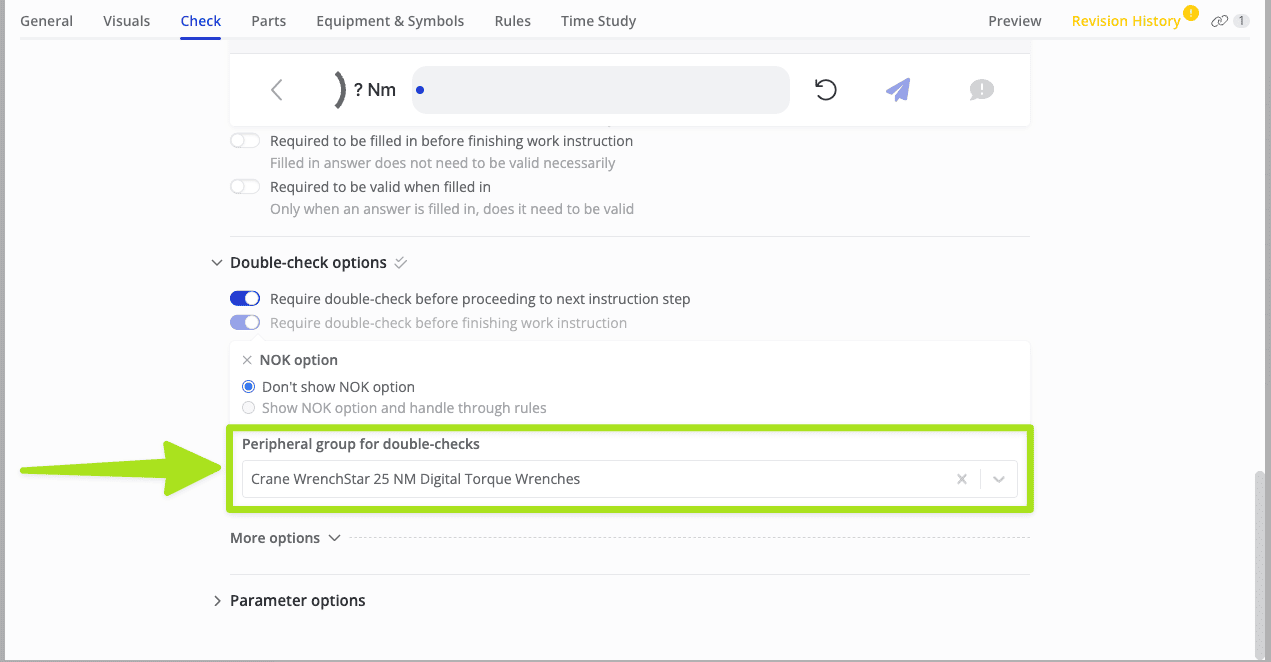Screen dimensions: 1271x662
Task: Clear the selected peripheral group with X
Action: [962, 479]
